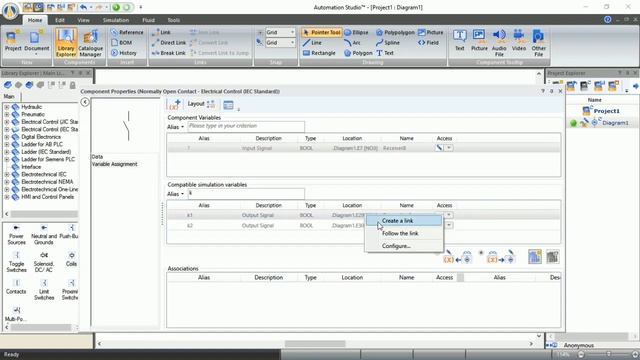Insert a Field from Drawing group
Image resolution: width=640 pixels, height=360 pixels.
(429, 42)
